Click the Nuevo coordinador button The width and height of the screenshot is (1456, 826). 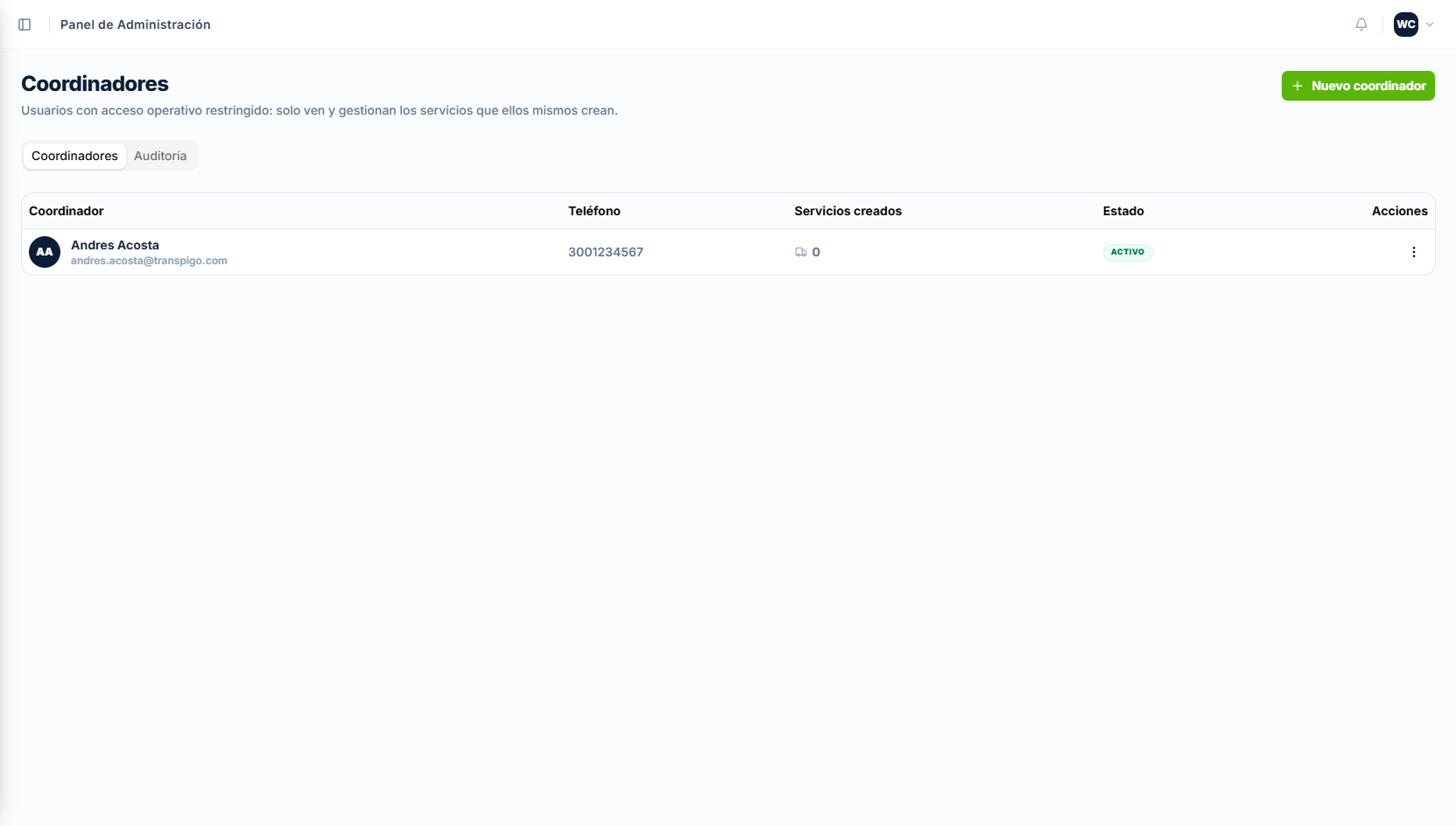[x=1358, y=86]
